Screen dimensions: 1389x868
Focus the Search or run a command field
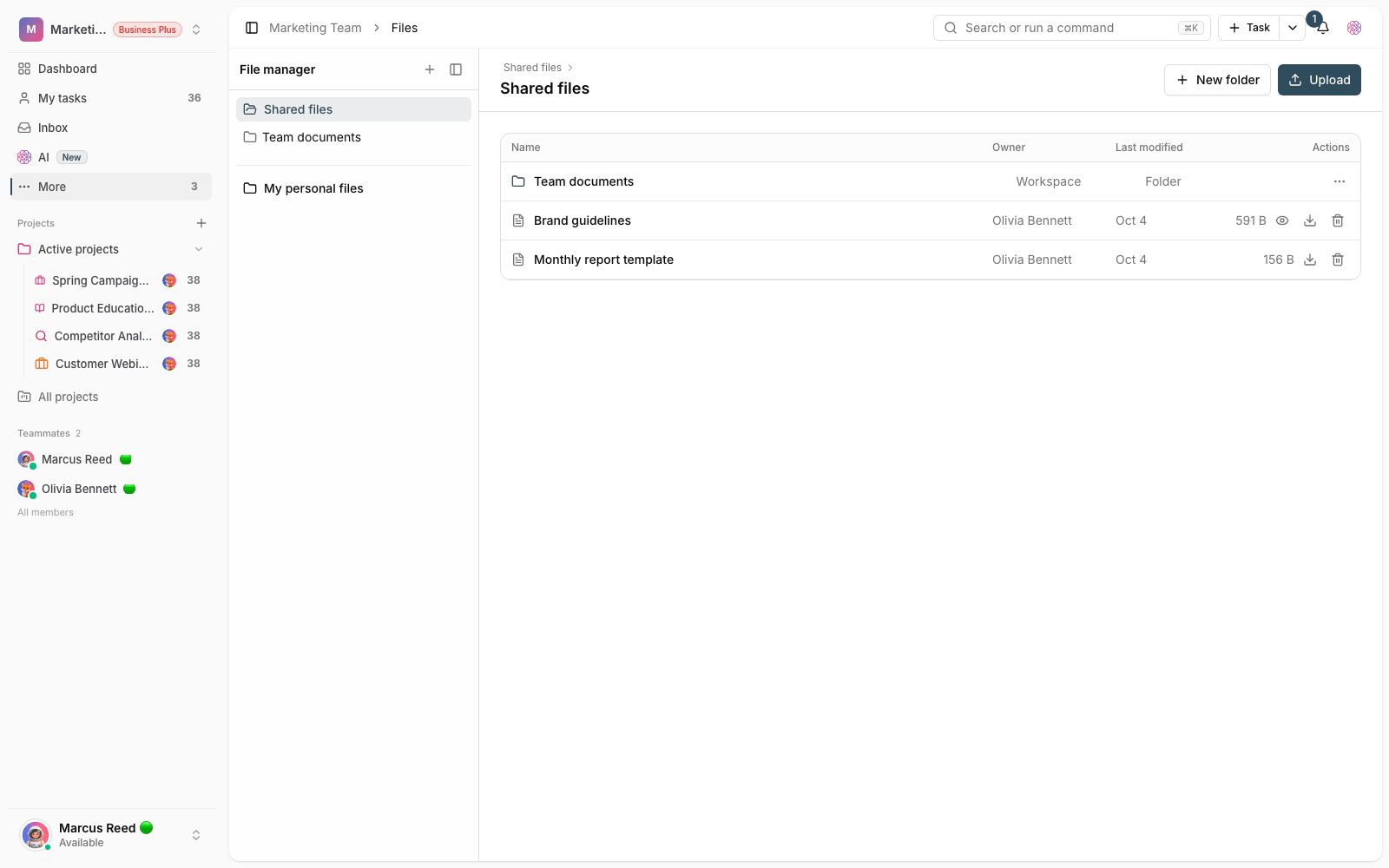click(x=1072, y=28)
